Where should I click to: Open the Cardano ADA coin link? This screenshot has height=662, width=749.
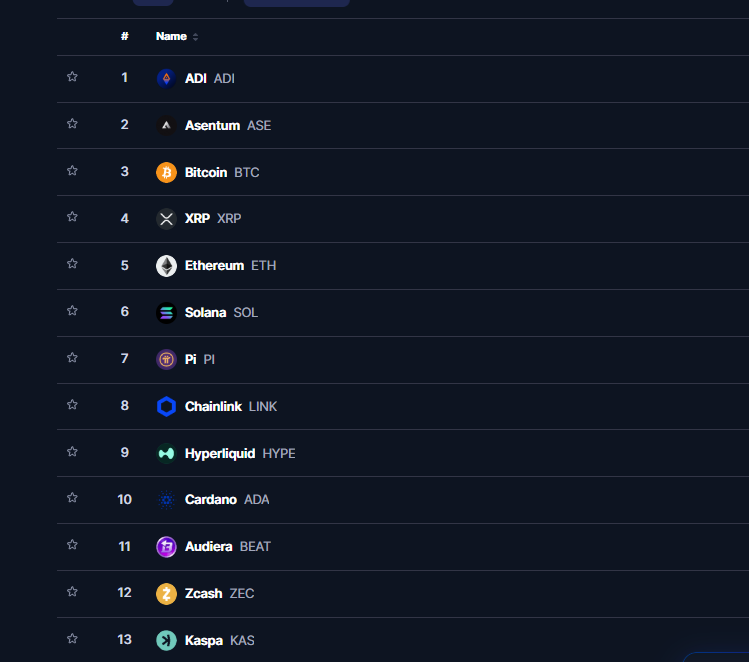coord(227,500)
